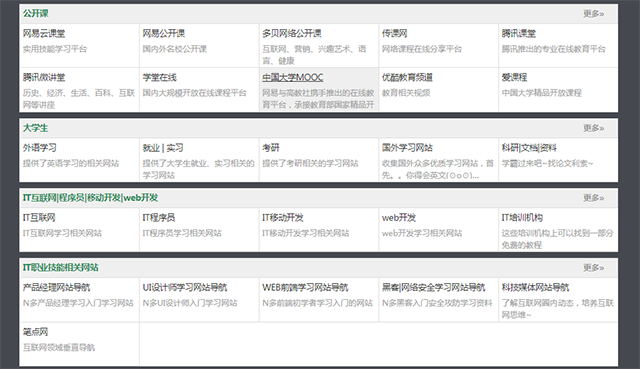The width and height of the screenshot is (640, 369).
Task: Open the web开发 category
Action: (399, 218)
